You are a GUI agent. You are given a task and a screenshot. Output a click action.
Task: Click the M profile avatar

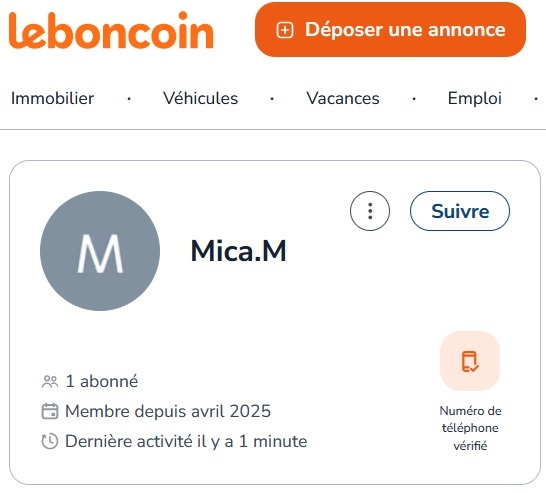coord(100,251)
